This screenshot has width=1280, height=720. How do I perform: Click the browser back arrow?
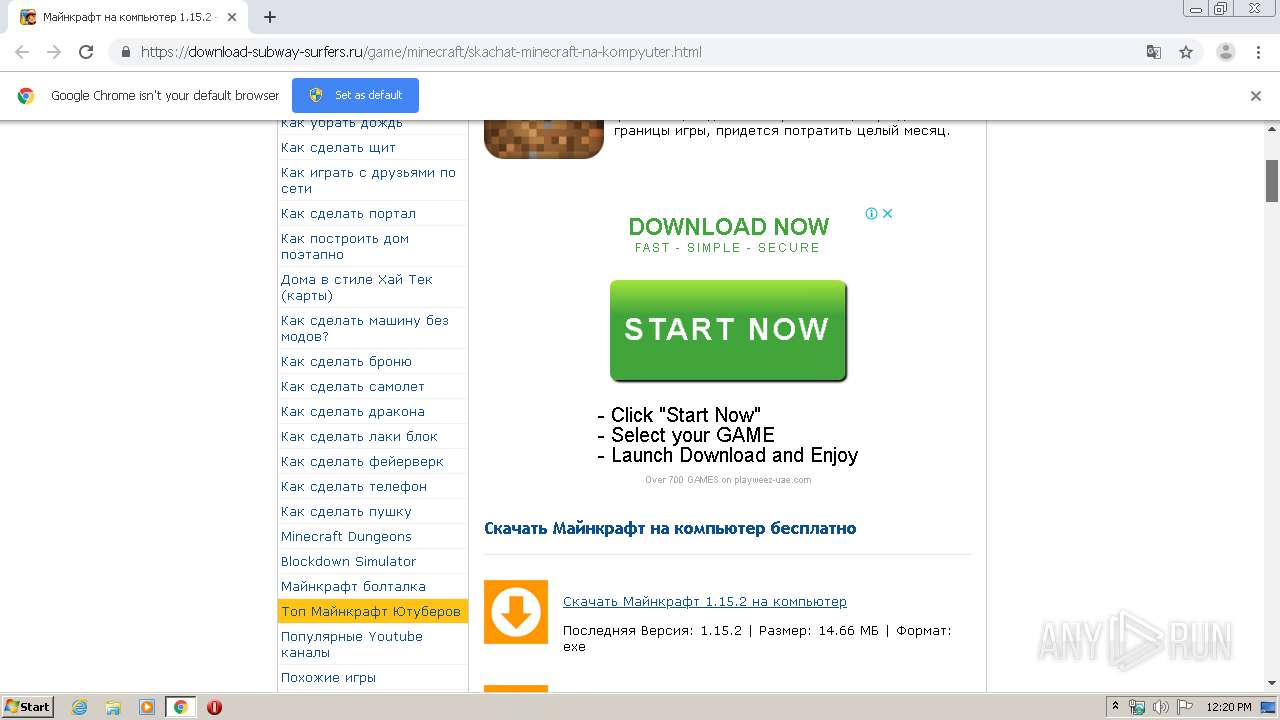click(x=22, y=52)
